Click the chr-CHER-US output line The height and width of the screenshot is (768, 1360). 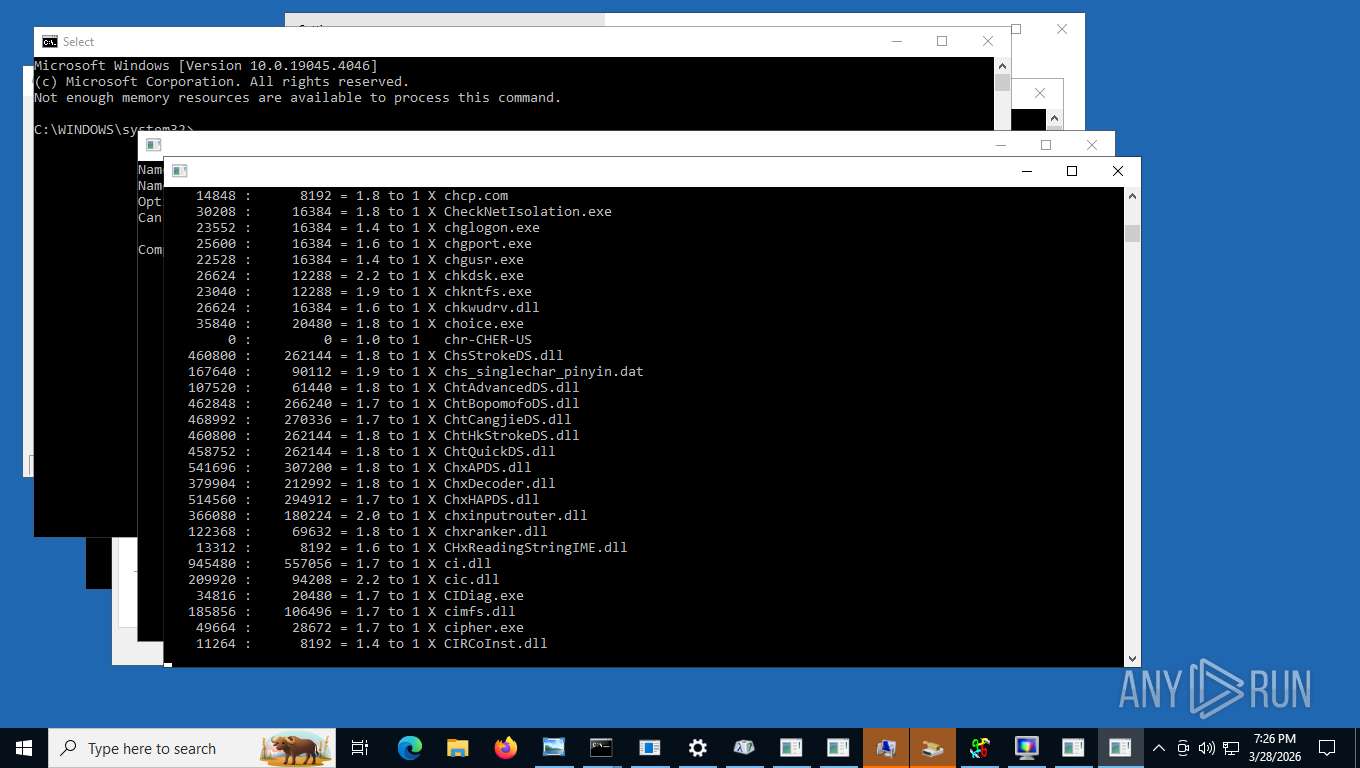tap(379, 339)
